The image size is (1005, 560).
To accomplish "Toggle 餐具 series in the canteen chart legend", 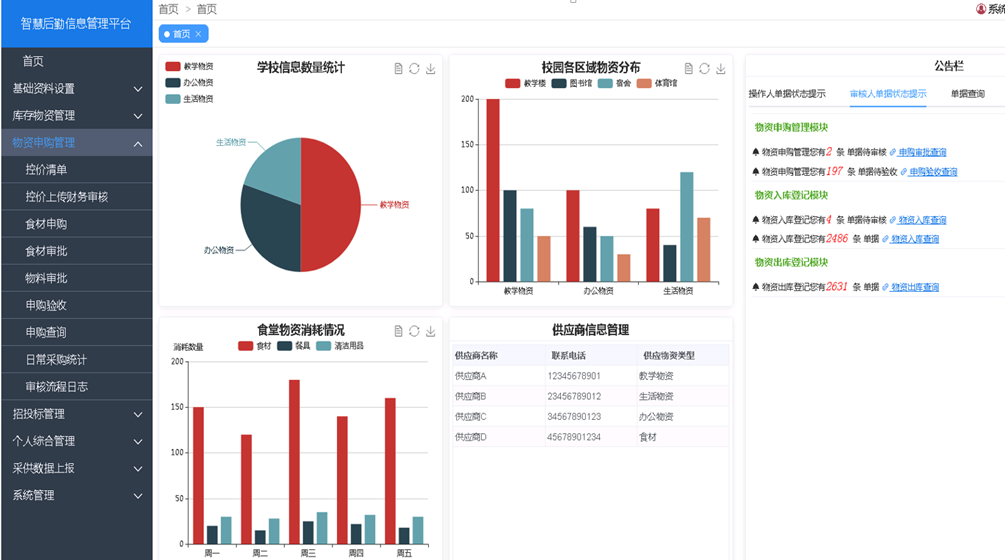I will 291,346.
